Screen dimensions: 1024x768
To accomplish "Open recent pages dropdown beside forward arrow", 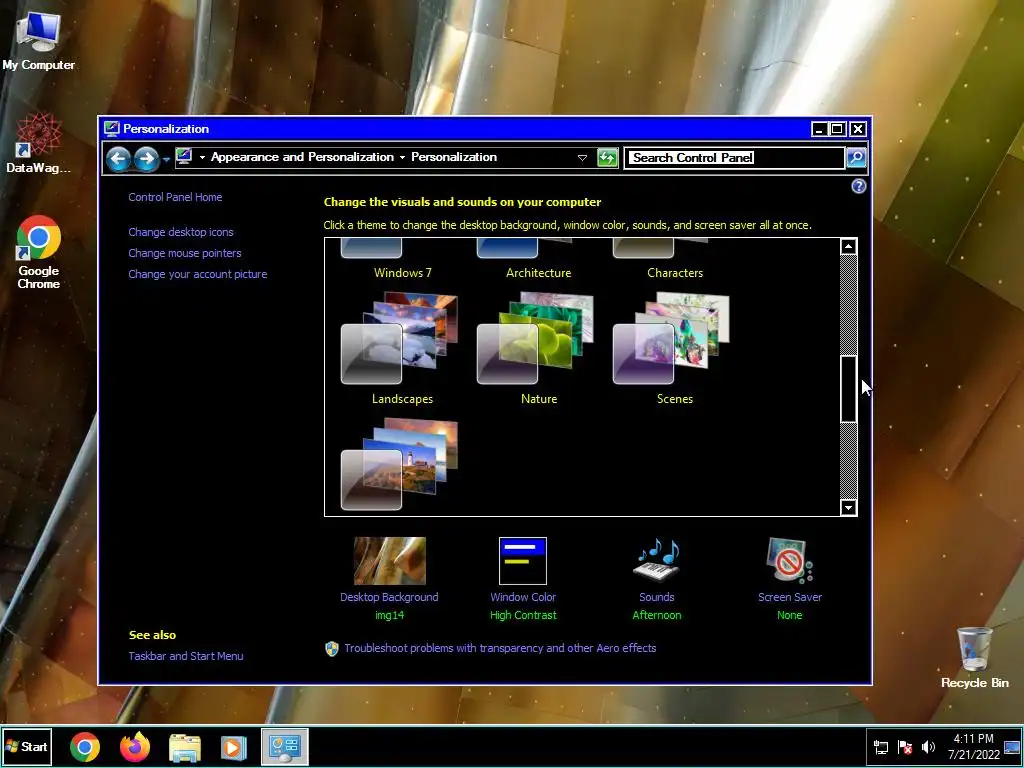I will click(x=167, y=159).
